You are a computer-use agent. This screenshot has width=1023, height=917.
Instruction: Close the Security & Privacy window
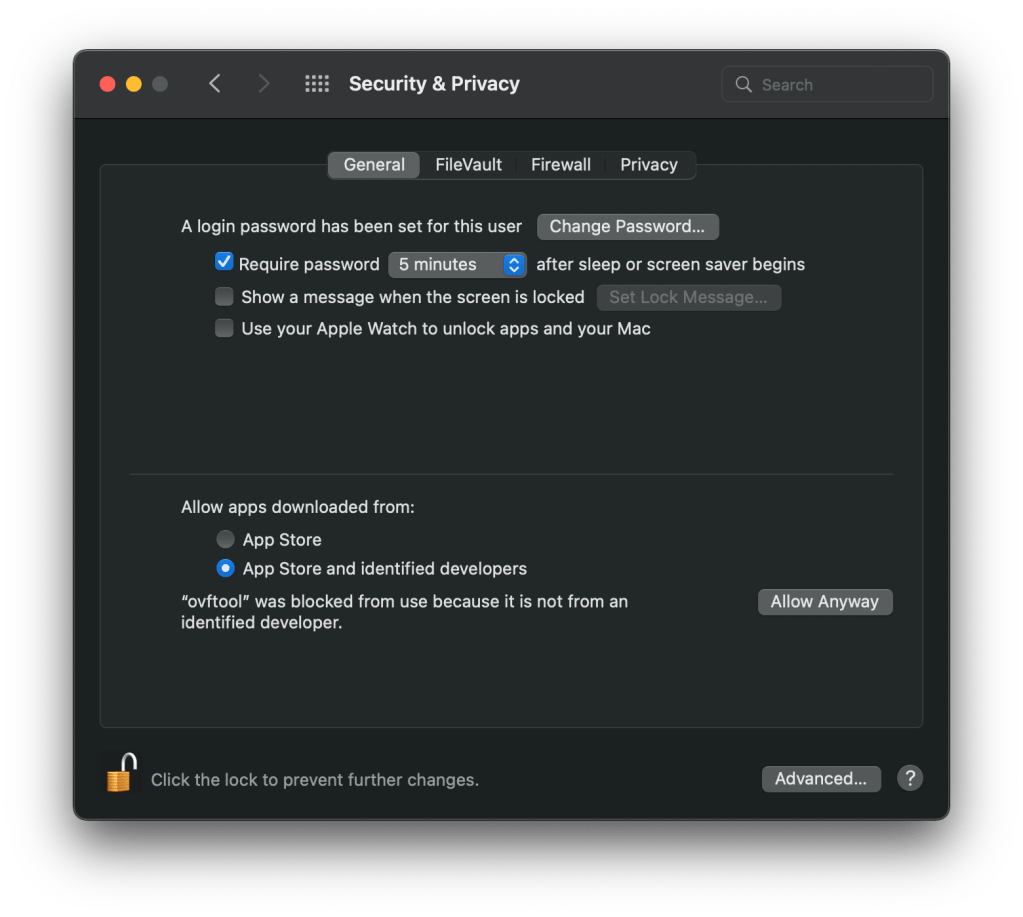pyautogui.click(x=108, y=84)
